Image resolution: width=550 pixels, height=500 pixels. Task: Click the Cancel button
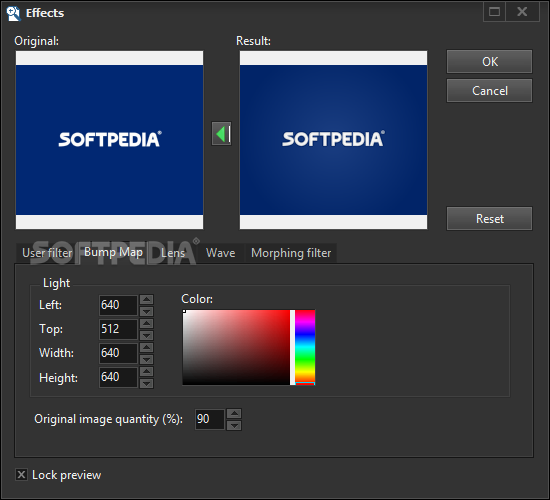(x=489, y=91)
